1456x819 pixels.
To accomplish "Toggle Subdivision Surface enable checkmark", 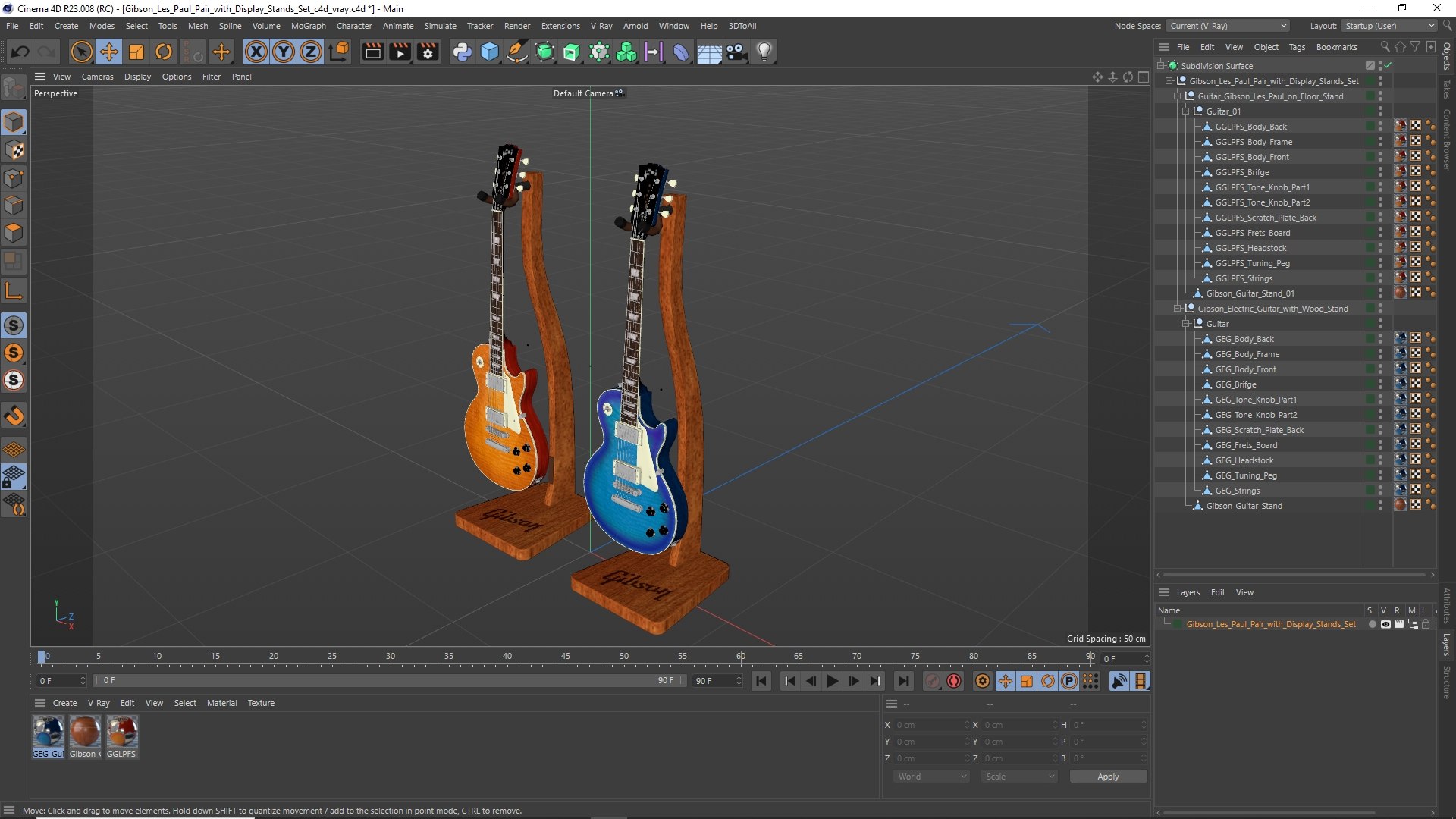I will point(1388,66).
